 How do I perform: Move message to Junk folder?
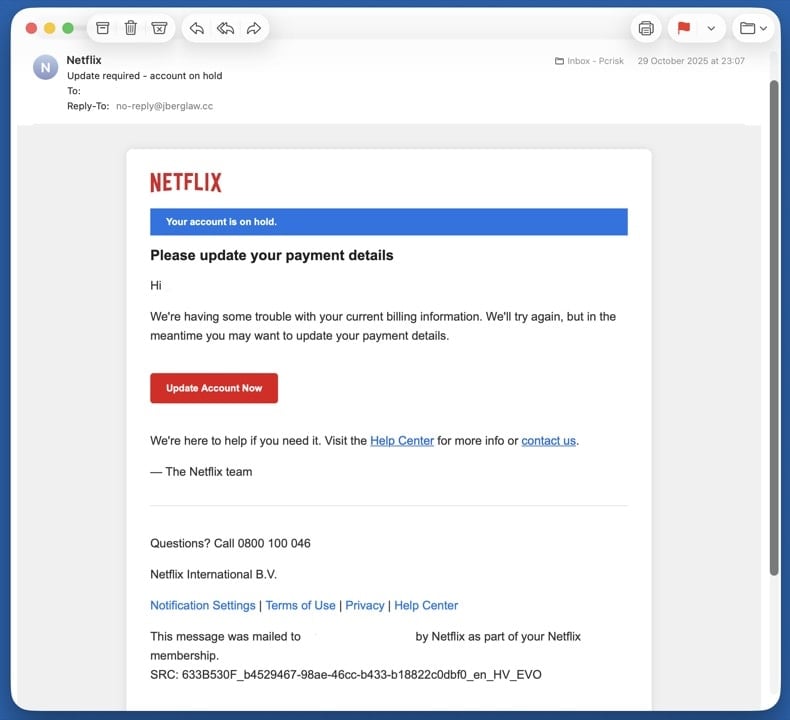pos(159,28)
